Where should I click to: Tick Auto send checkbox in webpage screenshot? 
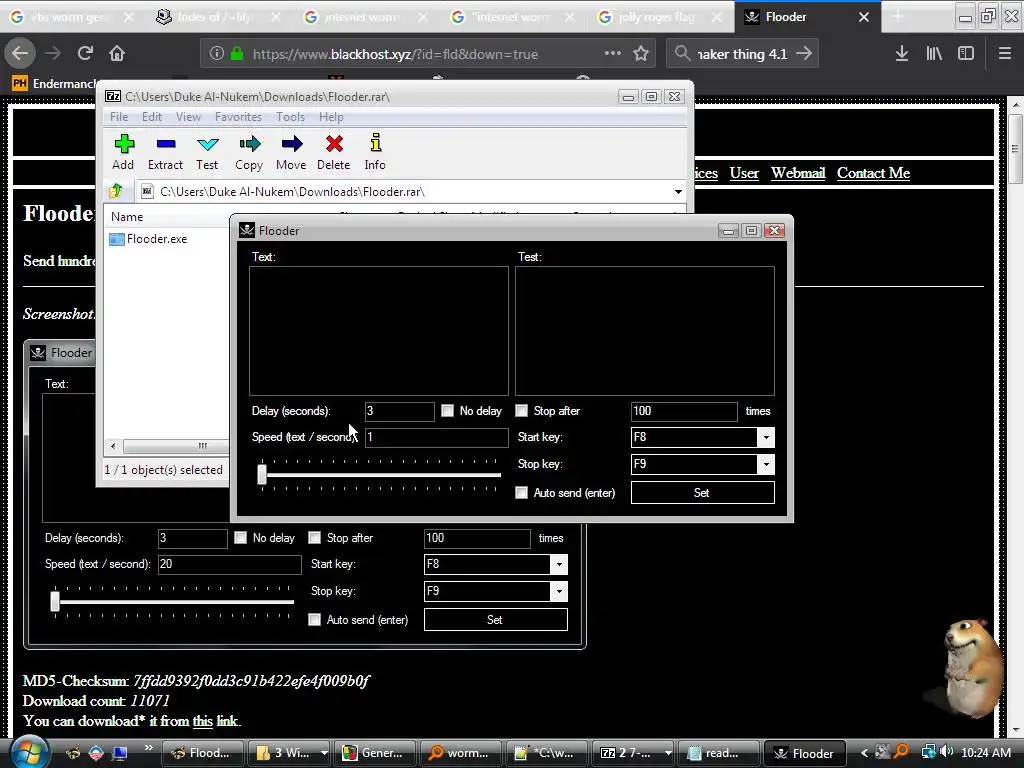click(x=314, y=619)
